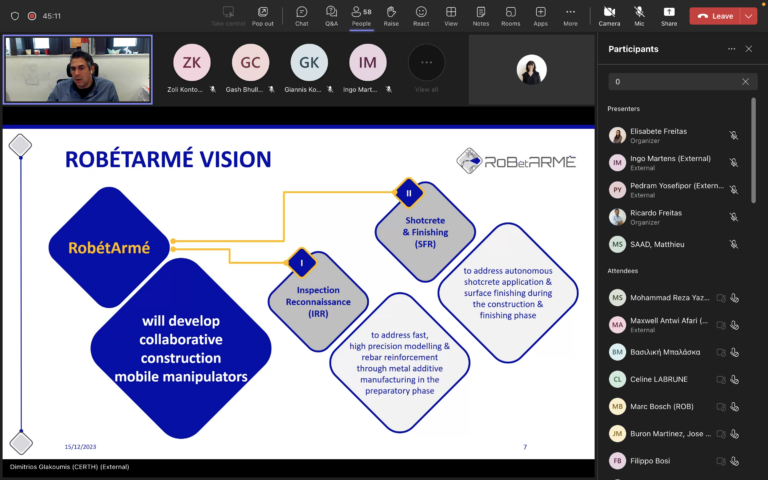Click View all participants button

(x=427, y=69)
